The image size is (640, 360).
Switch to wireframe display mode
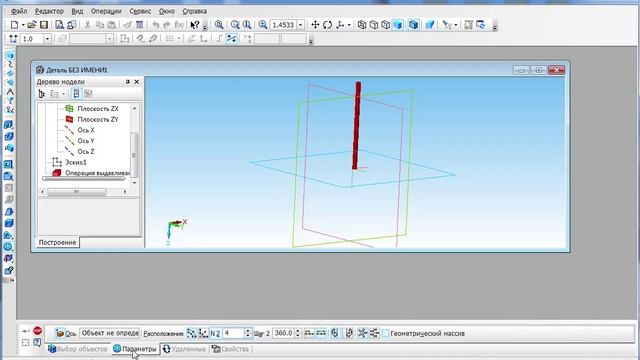coord(362,25)
